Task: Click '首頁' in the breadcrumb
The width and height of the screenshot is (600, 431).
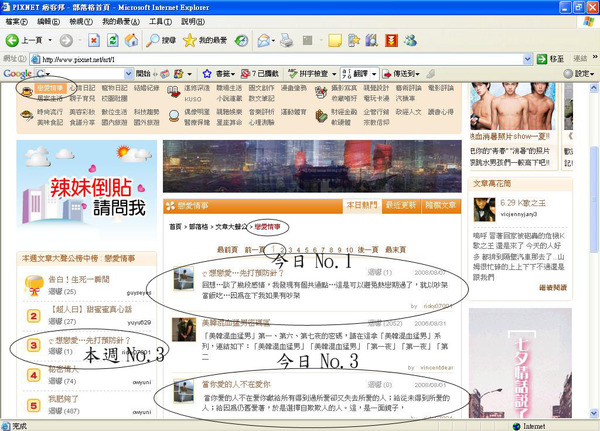Action: 175,227
